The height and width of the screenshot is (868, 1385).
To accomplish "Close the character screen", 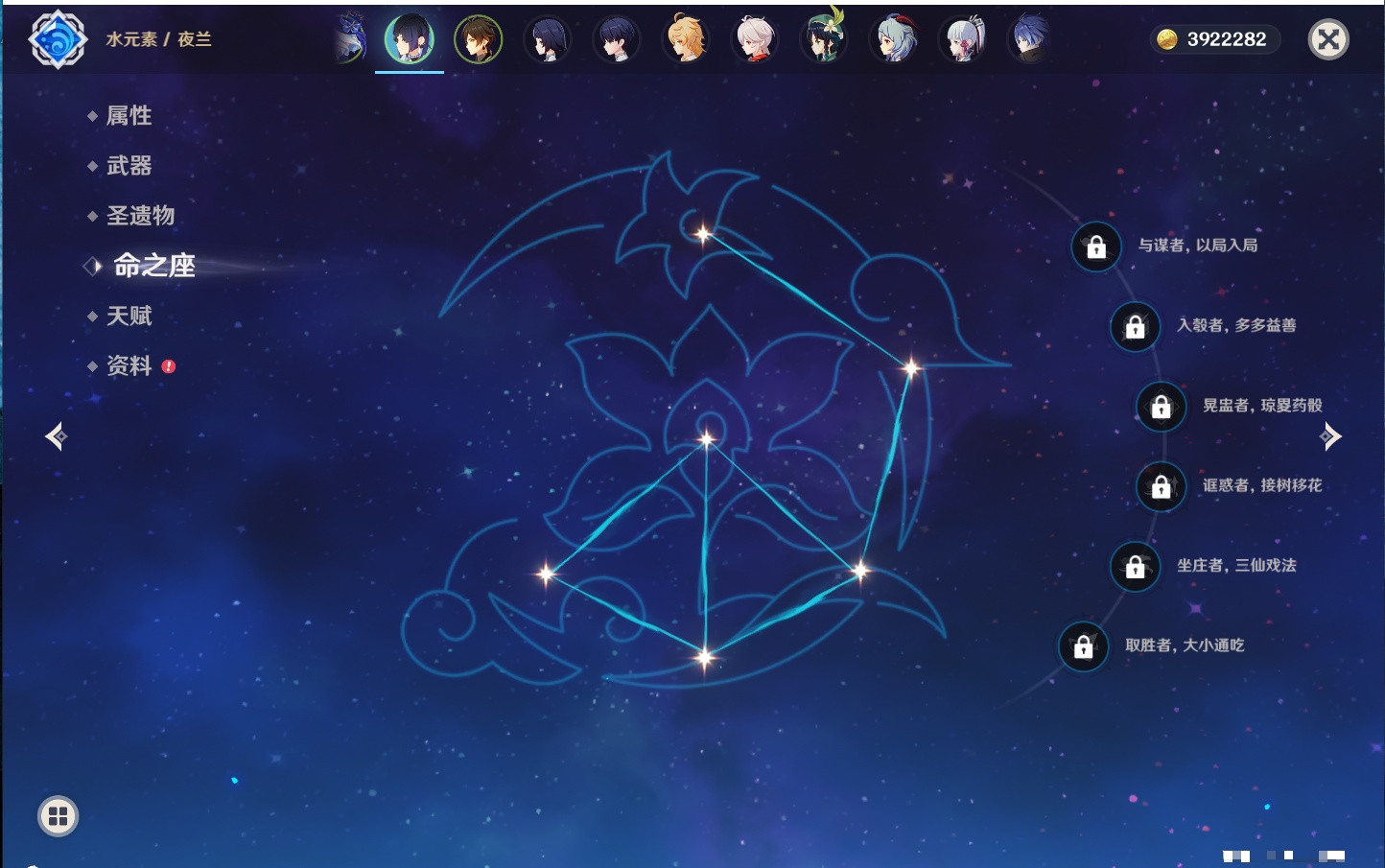I will [1328, 39].
